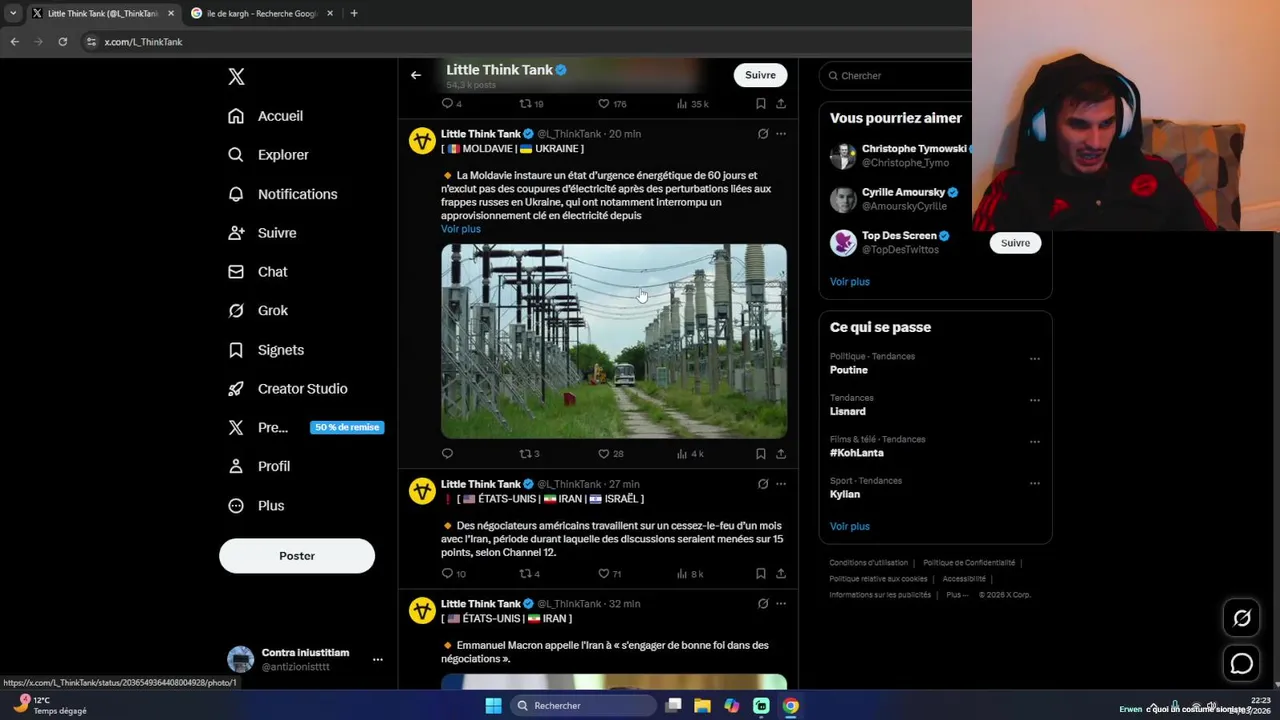This screenshot has height=720, width=1280.
Task: Open Chat messages in the sidebar
Action: tap(257, 272)
